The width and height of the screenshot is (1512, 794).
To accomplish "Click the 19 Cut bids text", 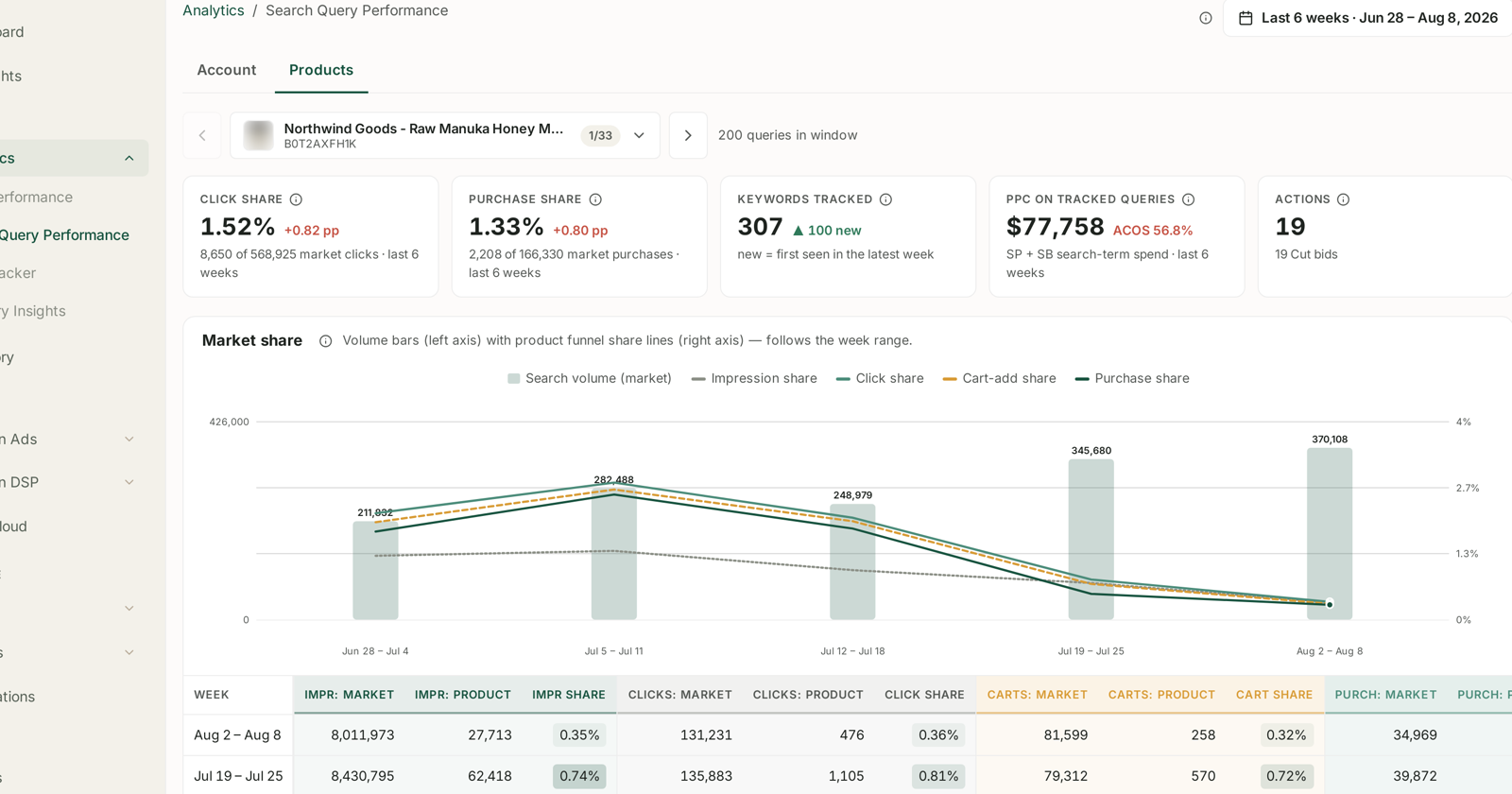I will point(1306,254).
